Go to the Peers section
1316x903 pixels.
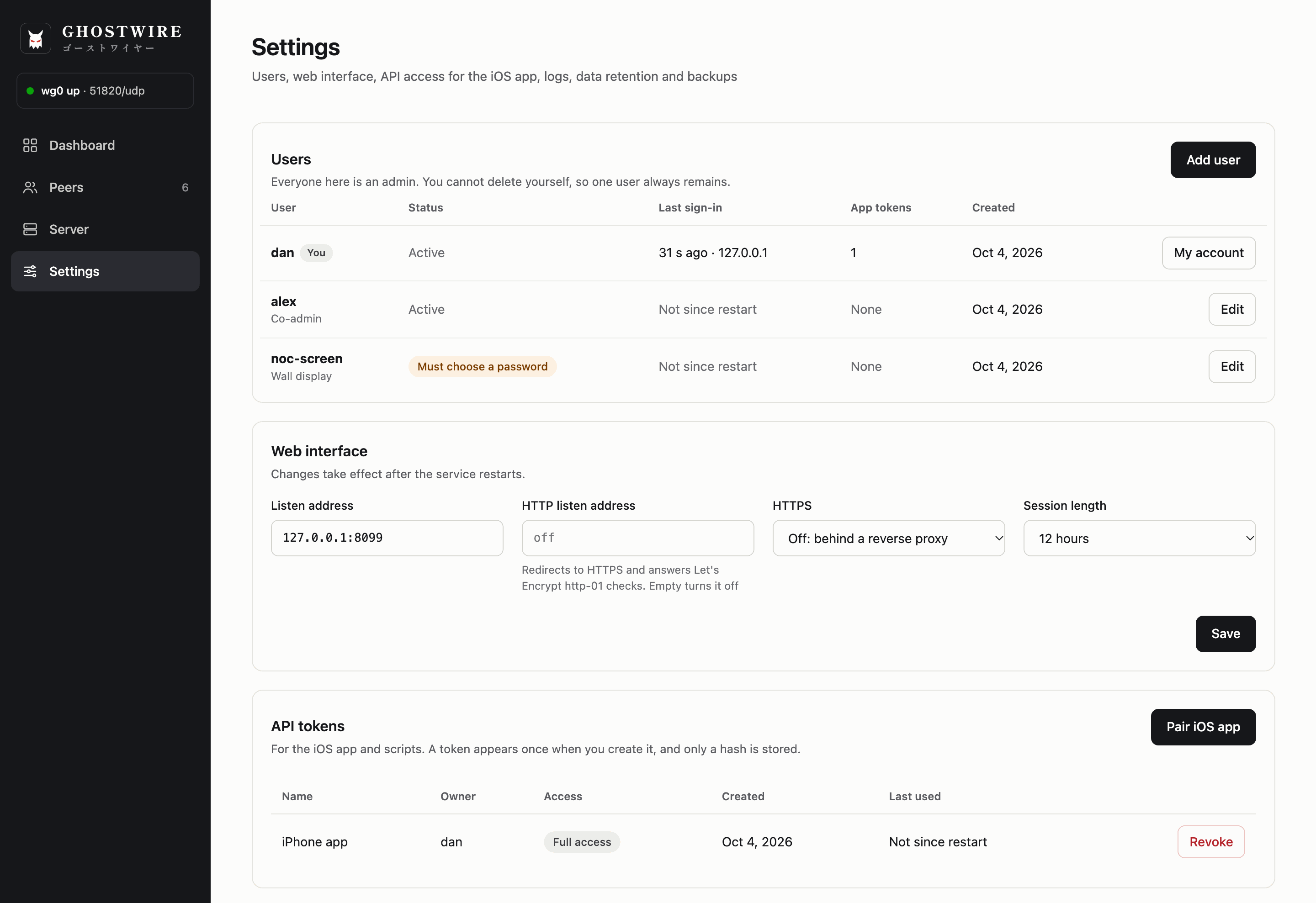[x=105, y=187]
